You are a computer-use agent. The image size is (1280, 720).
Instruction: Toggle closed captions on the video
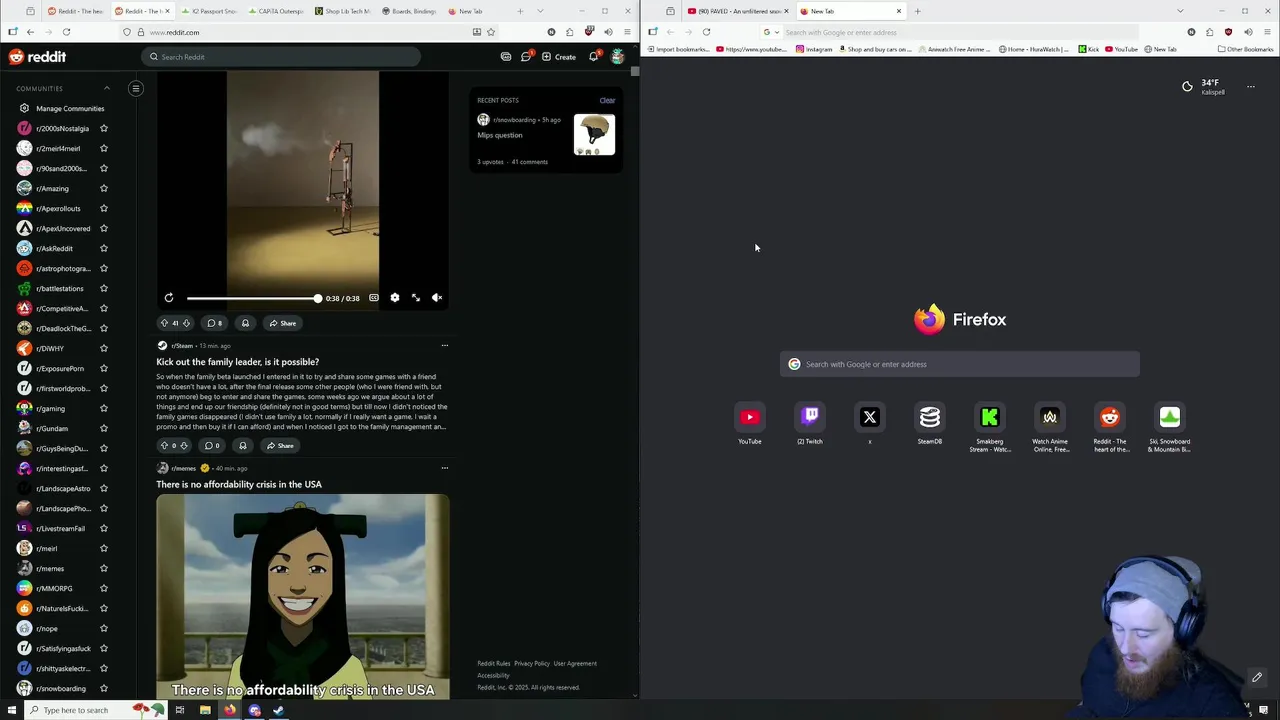tap(374, 298)
